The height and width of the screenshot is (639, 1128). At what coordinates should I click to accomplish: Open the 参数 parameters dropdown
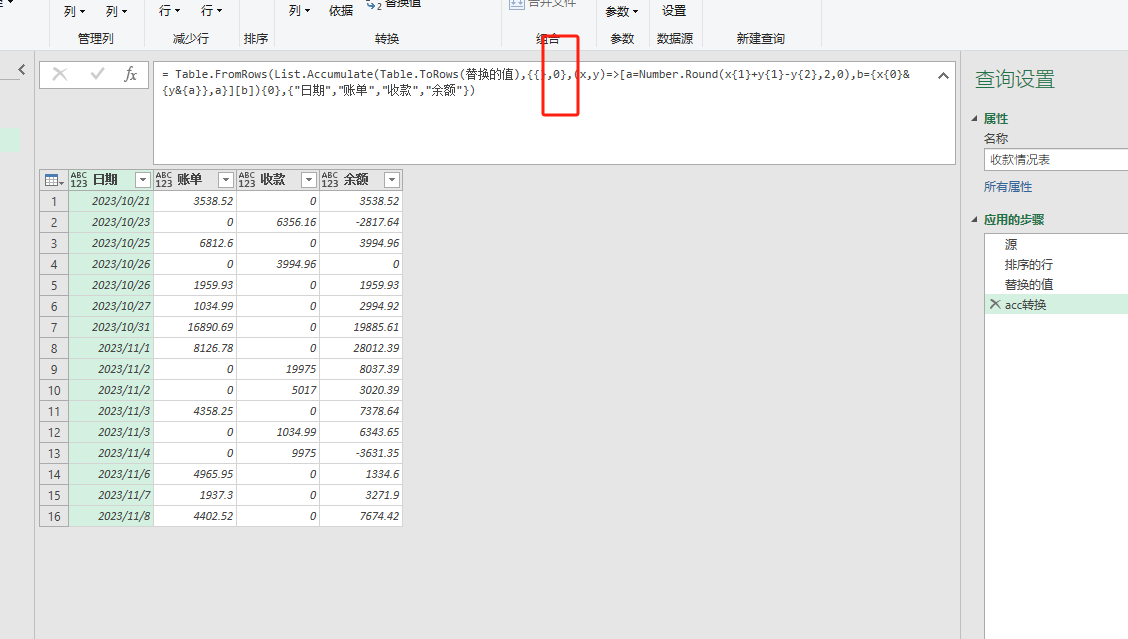coord(621,11)
